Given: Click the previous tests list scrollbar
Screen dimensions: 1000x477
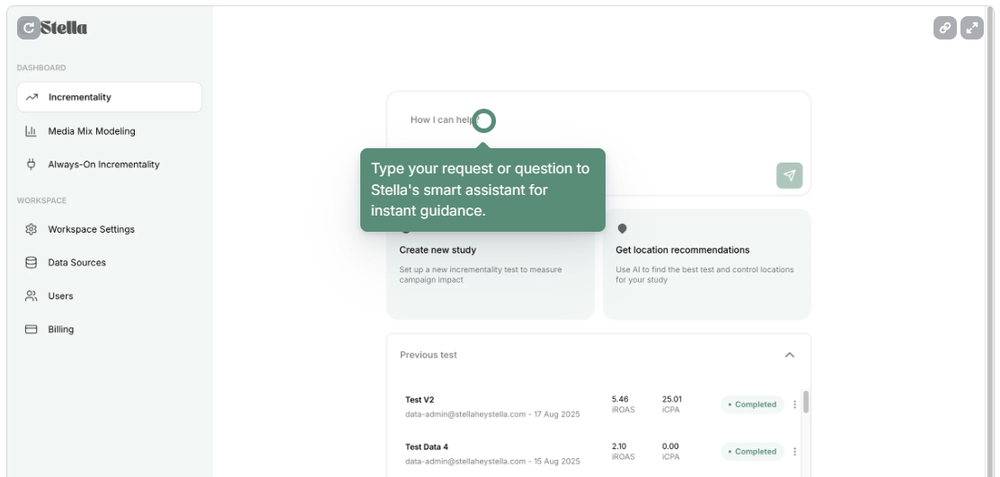Looking at the screenshot, I should point(806,402).
